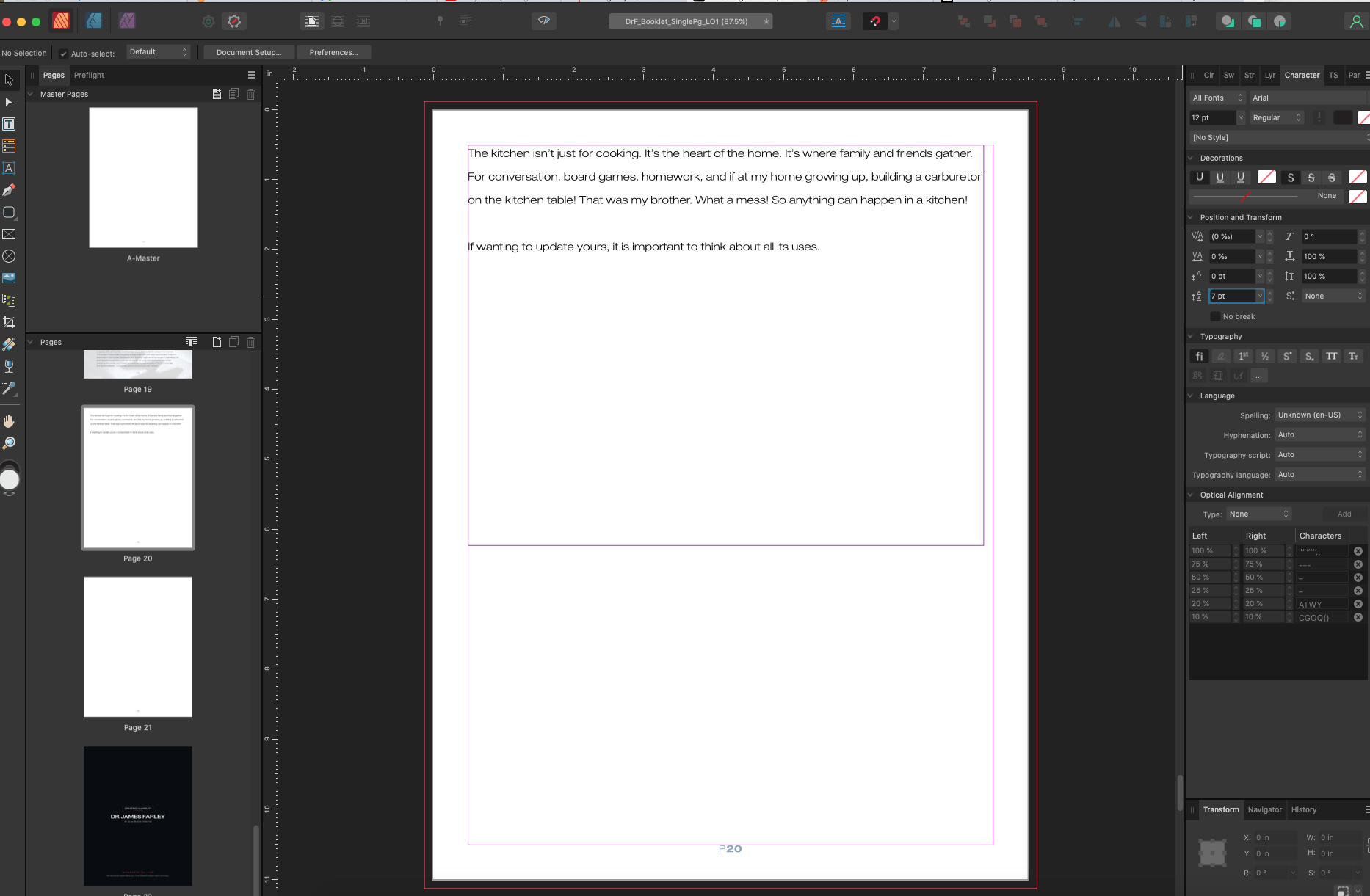Select the Frame Text tool
This screenshot has width=1370, height=896.
tap(9, 124)
